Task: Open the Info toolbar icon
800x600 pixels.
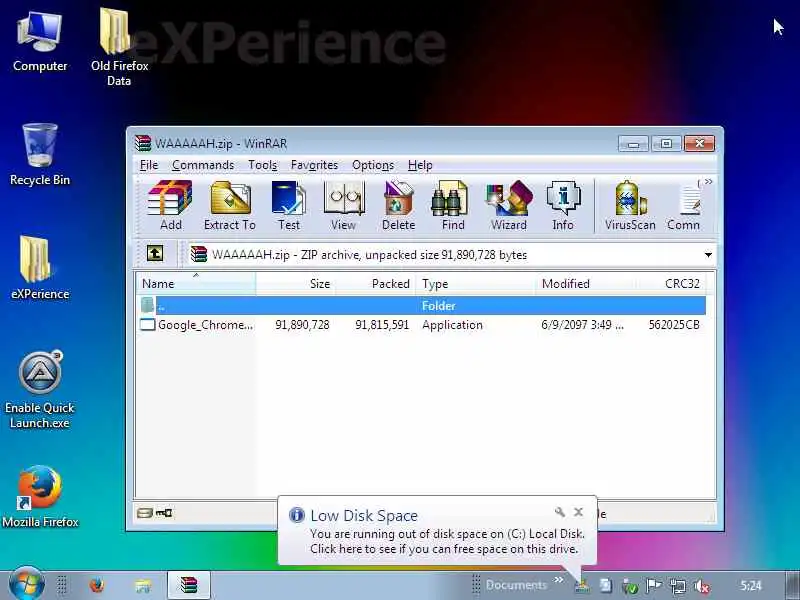Action: (563, 206)
